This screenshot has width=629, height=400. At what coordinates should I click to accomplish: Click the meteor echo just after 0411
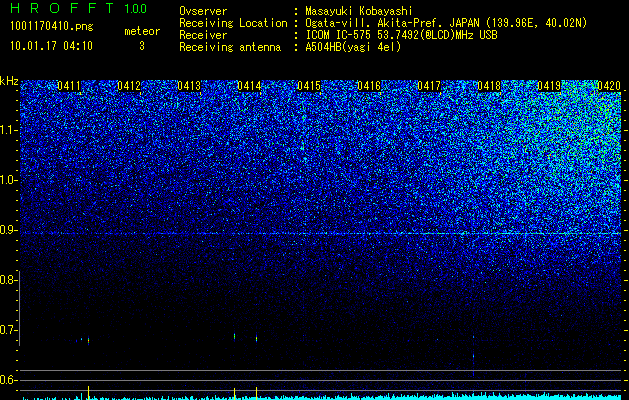tap(88, 341)
